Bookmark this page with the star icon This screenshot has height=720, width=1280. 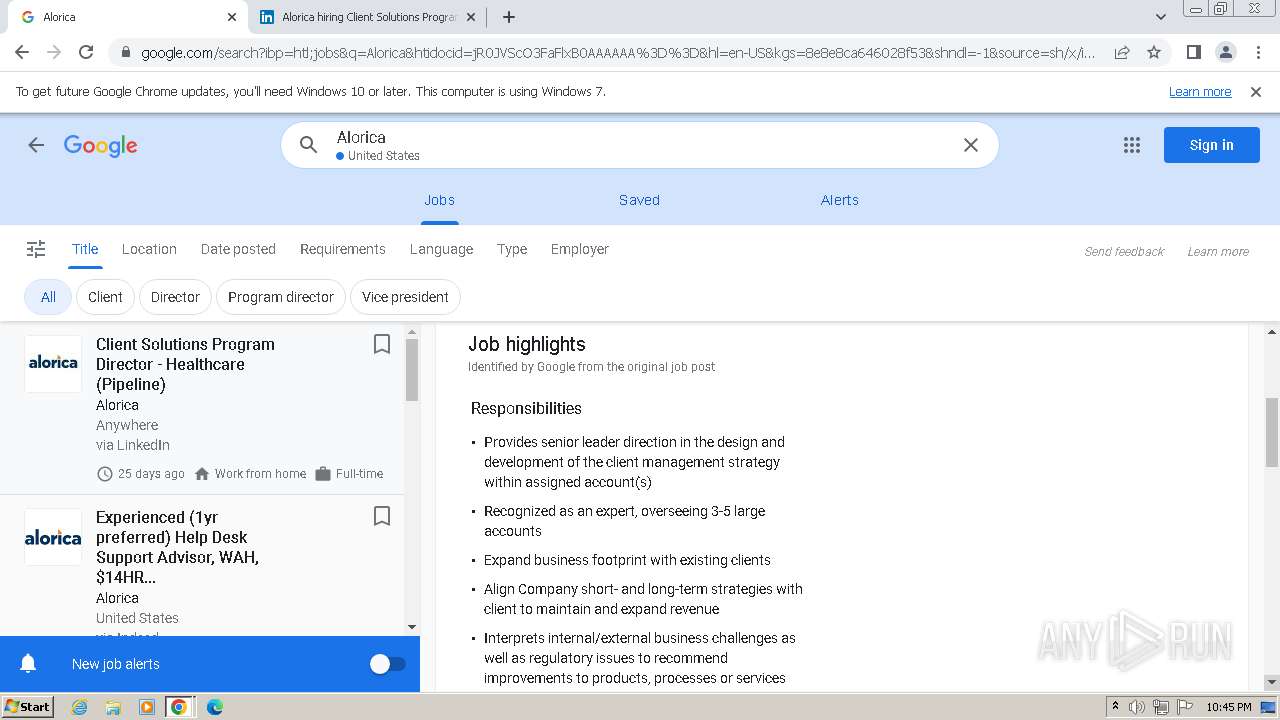pyautogui.click(x=1154, y=52)
